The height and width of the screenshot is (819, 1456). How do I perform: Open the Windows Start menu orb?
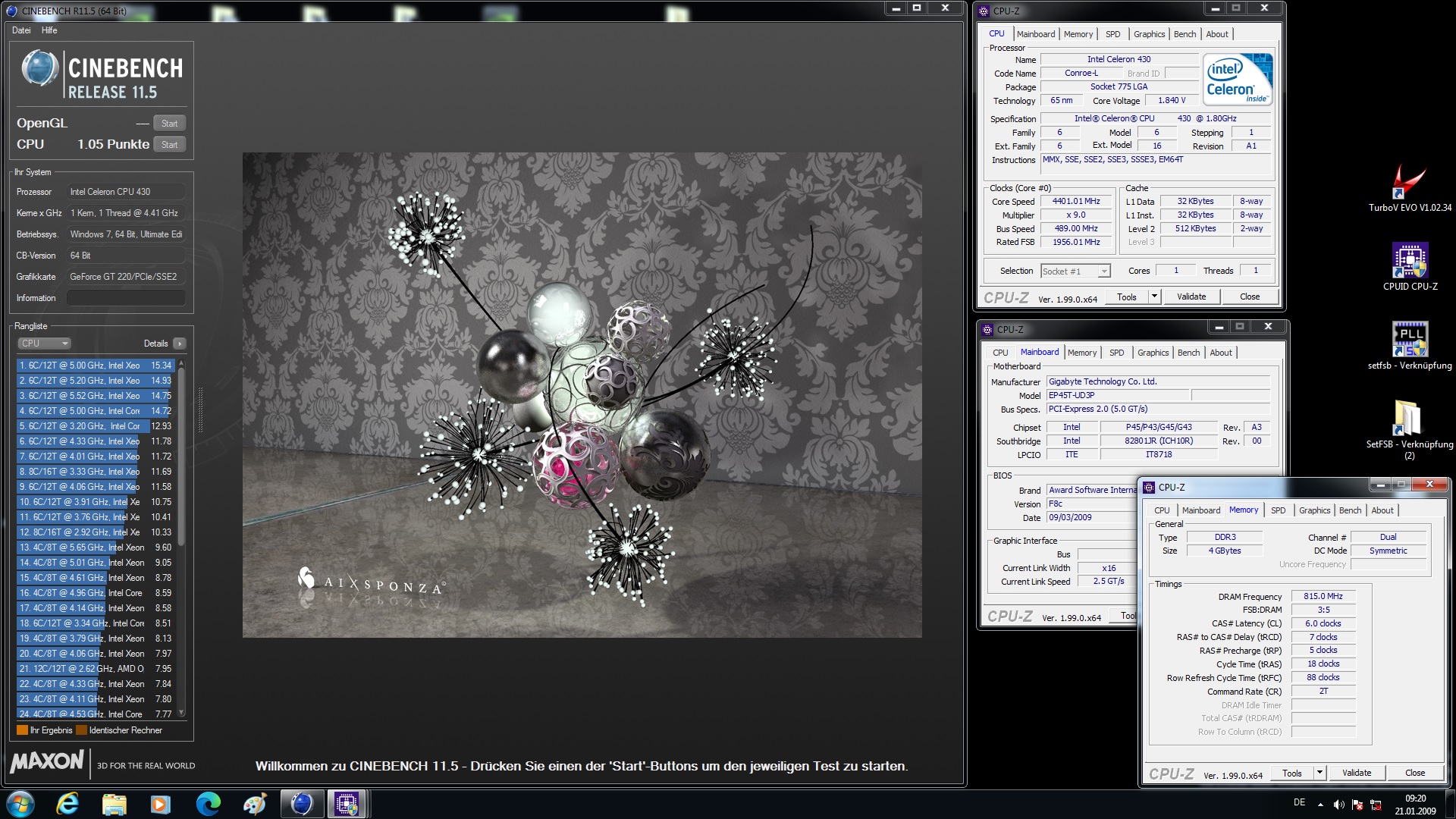[x=20, y=804]
